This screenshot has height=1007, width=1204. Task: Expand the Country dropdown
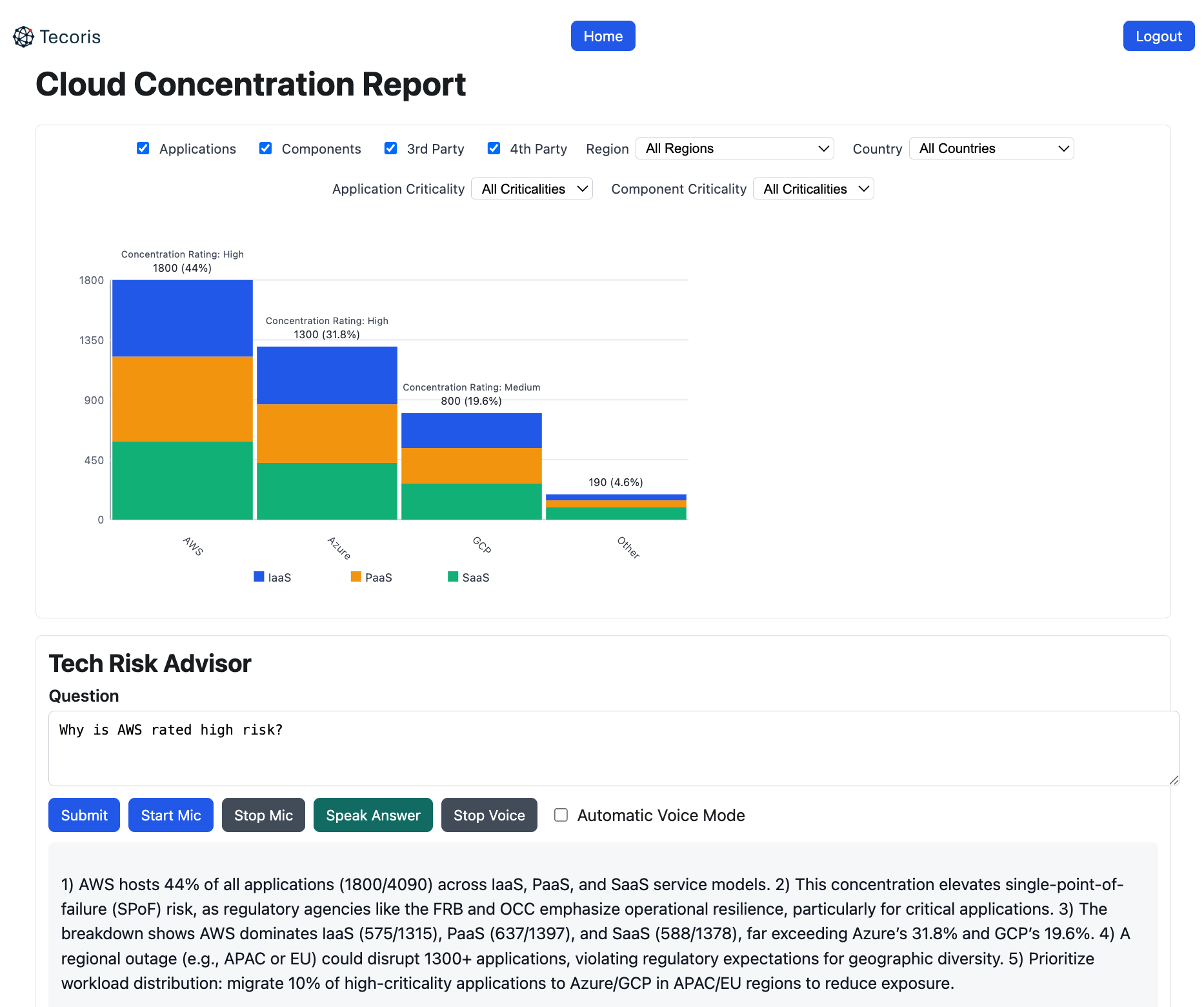tap(991, 148)
